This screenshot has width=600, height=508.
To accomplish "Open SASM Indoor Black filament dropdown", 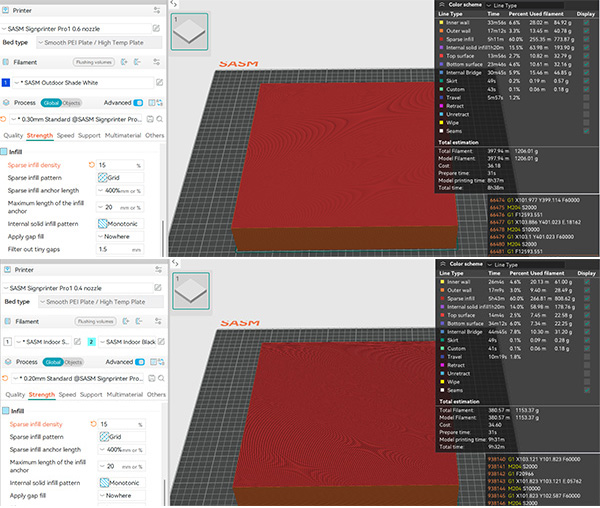I will 128,342.
